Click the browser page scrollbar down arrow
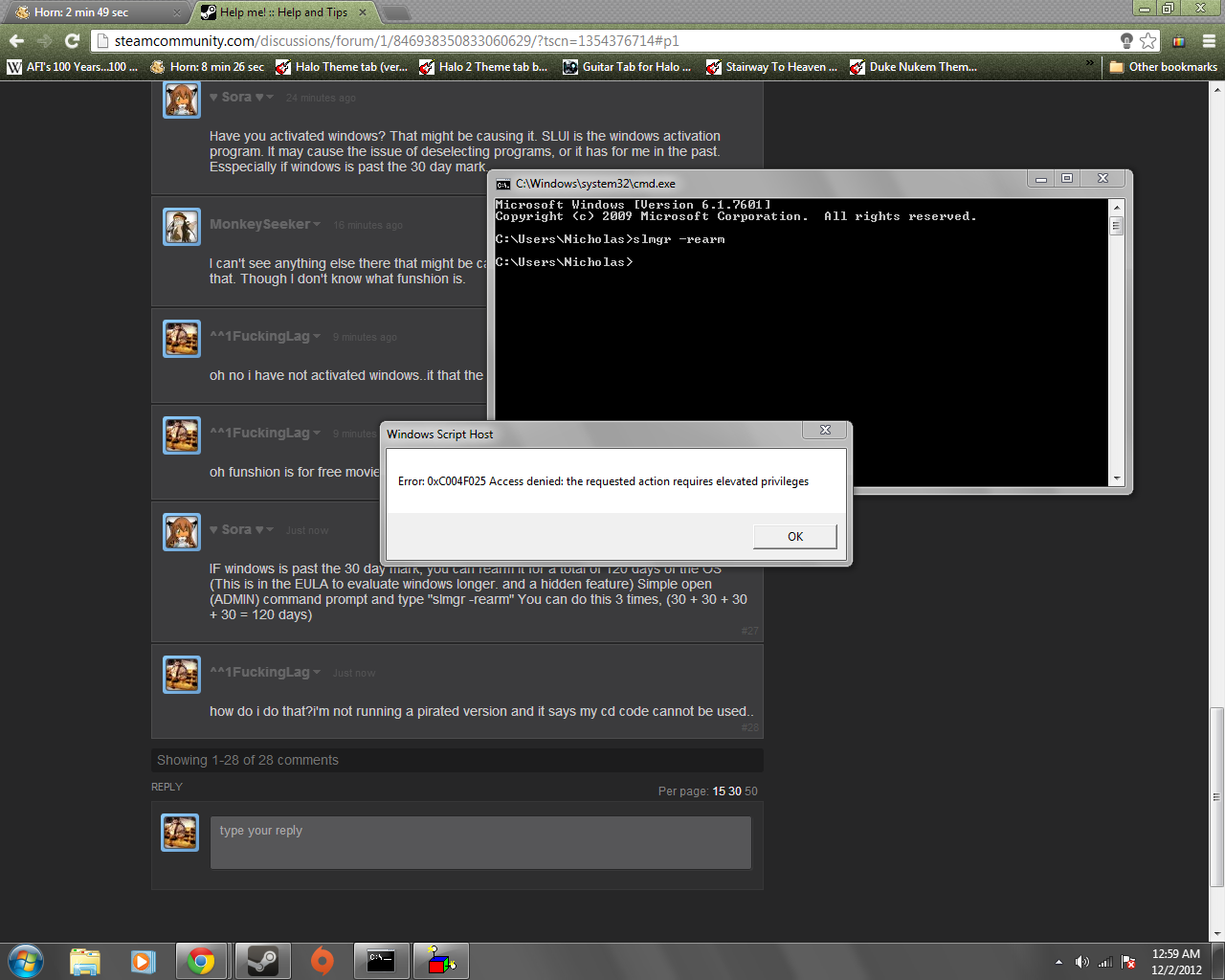This screenshot has height=980, width=1225. pos(1217,933)
